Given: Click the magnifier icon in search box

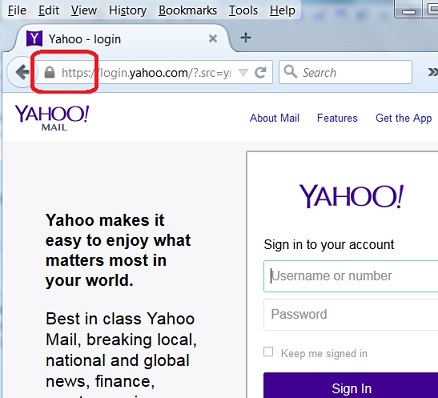Looking at the screenshot, I should coord(290,71).
